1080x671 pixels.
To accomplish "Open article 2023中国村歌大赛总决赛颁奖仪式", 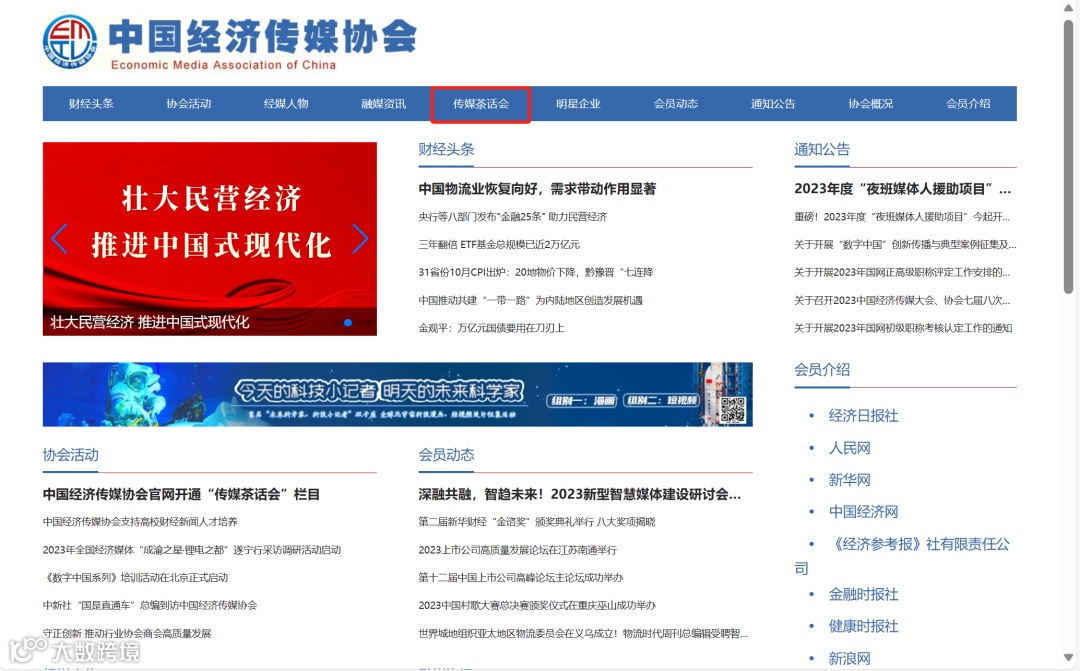I will tap(537, 606).
